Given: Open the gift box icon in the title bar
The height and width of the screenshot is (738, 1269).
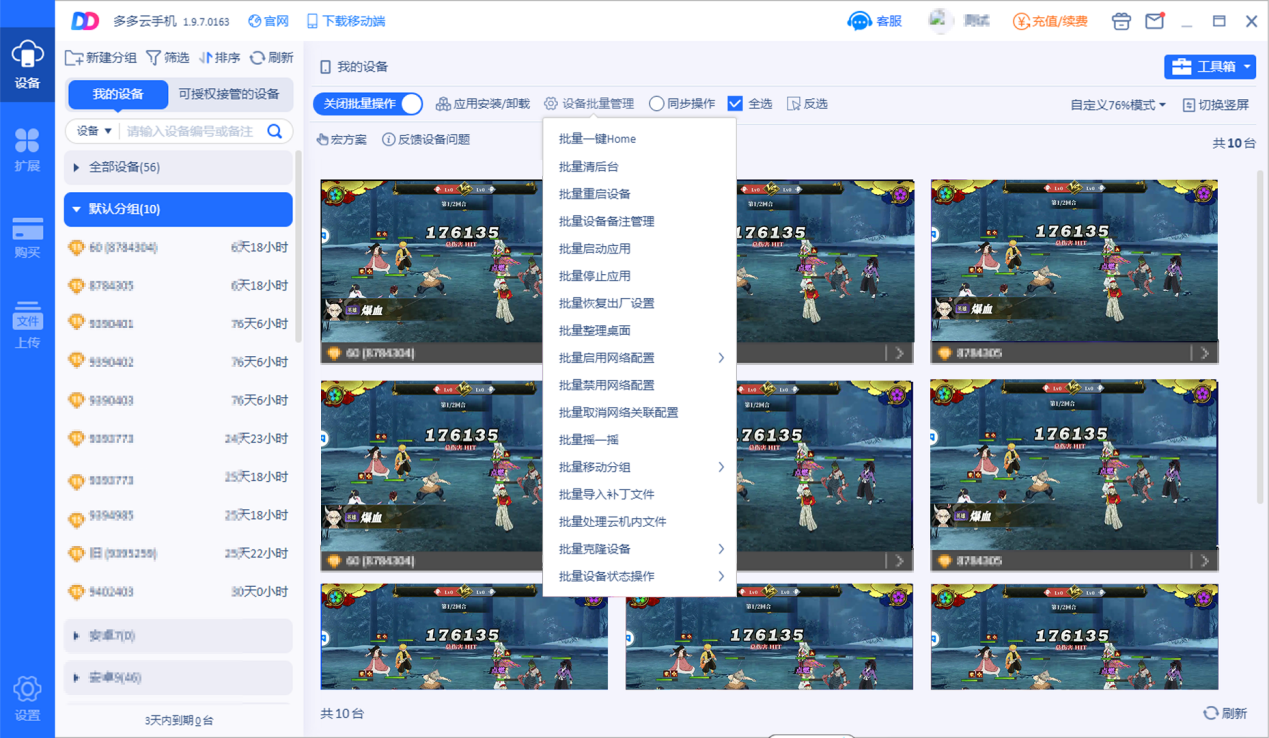Looking at the screenshot, I should coord(1121,21).
